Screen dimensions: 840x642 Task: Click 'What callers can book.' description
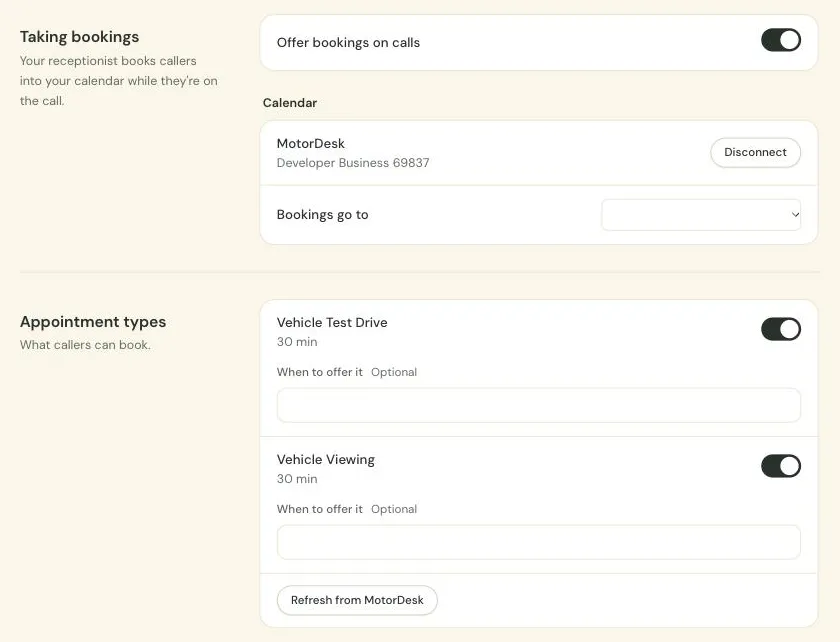pyautogui.click(x=85, y=345)
